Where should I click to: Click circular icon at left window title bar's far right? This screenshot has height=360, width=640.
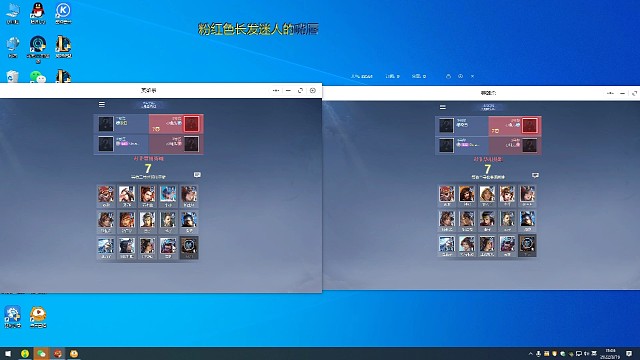[313, 91]
